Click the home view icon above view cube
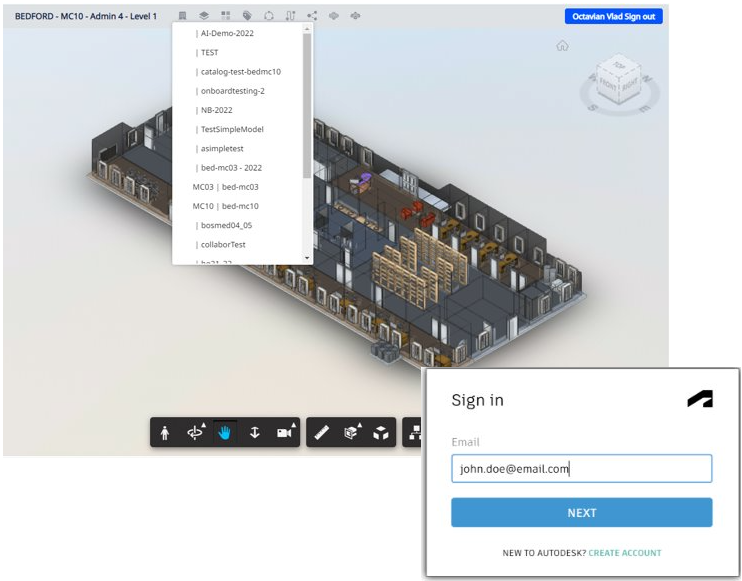This screenshot has width=742, height=581. (562, 46)
